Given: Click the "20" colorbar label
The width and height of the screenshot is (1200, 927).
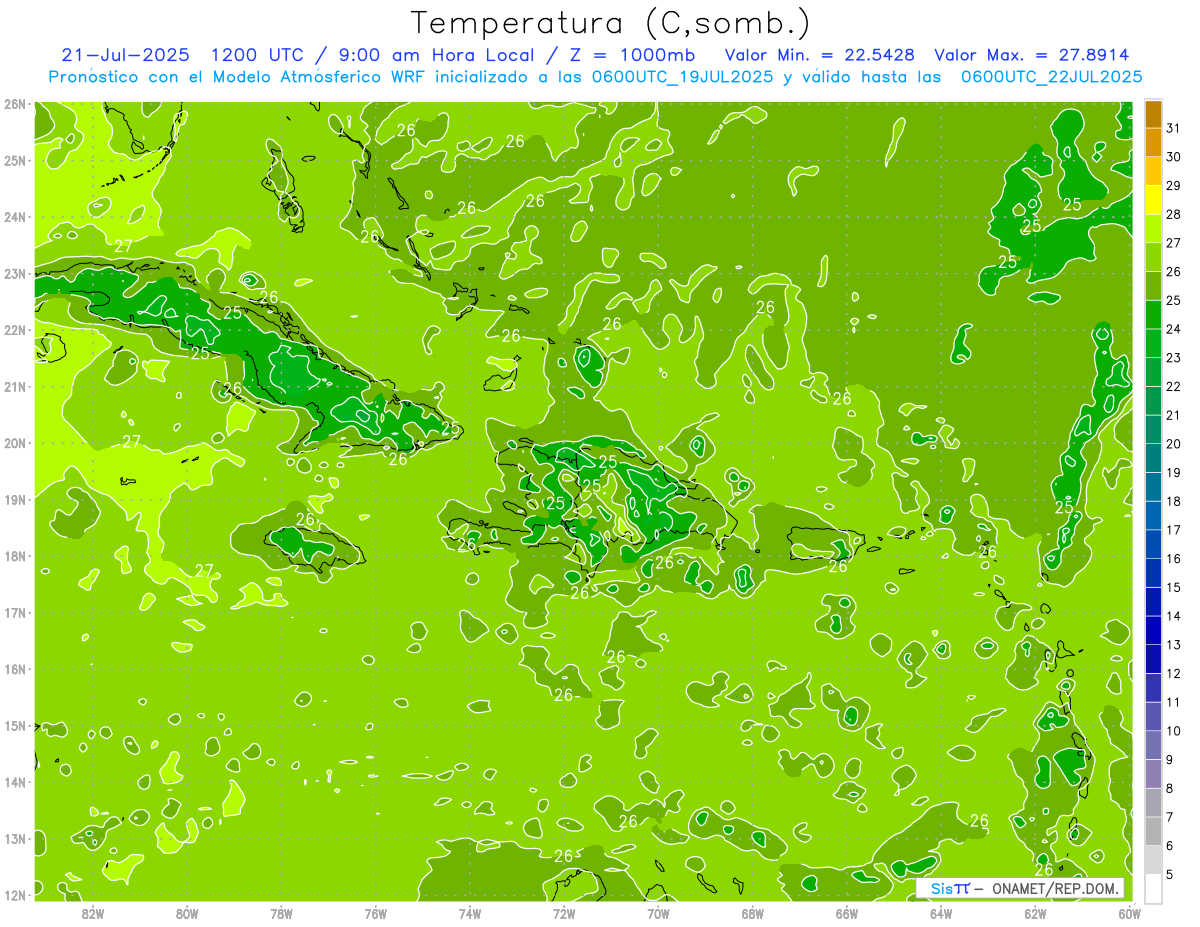Looking at the screenshot, I should 1174,443.
